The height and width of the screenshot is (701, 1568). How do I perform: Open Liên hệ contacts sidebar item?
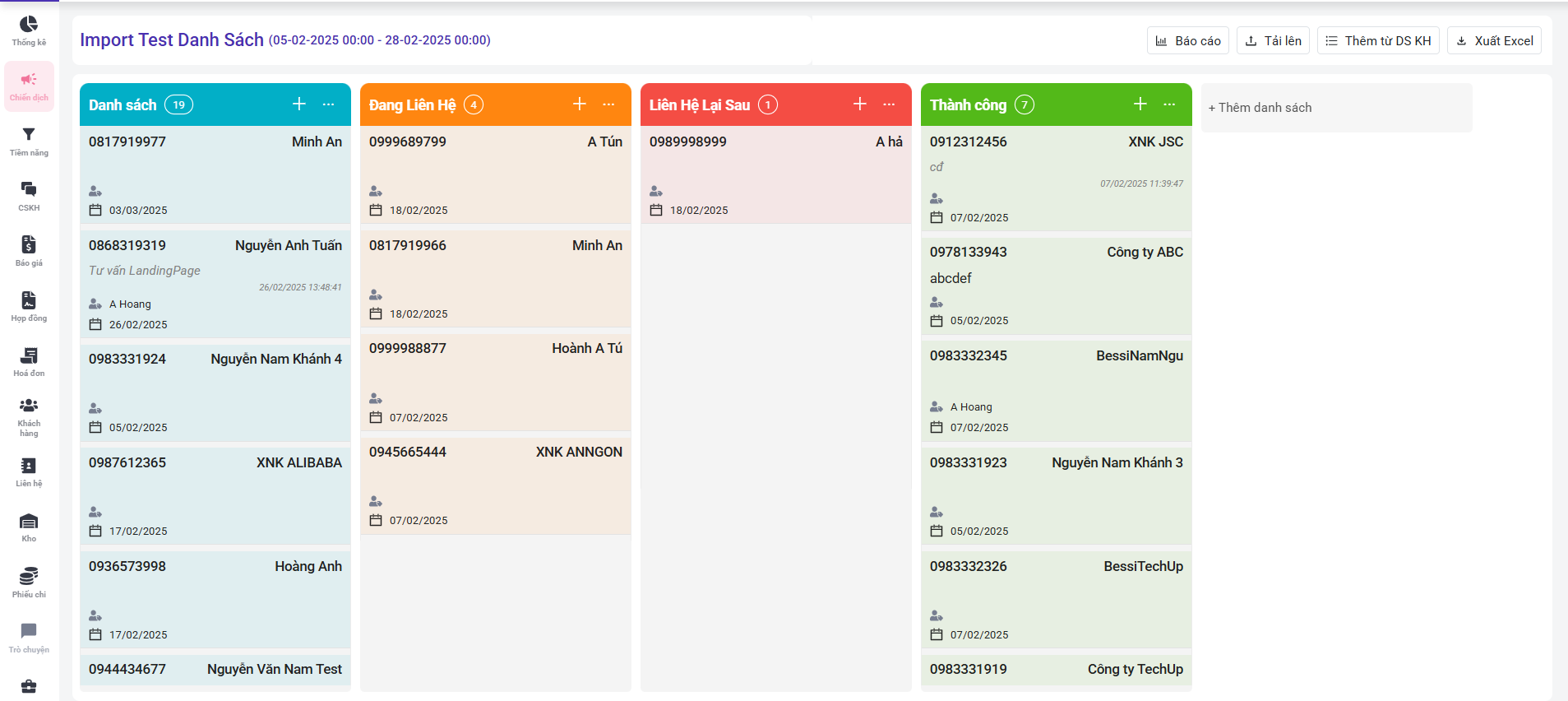click(29, 472)
